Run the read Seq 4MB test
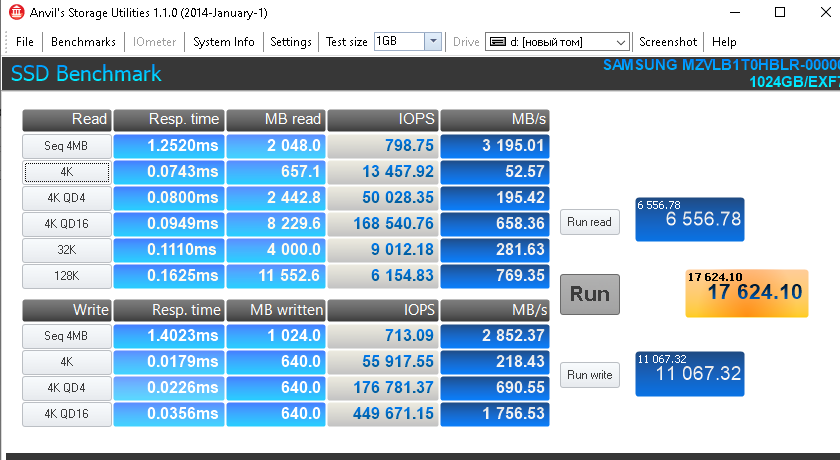 click(x=67, y=146)
